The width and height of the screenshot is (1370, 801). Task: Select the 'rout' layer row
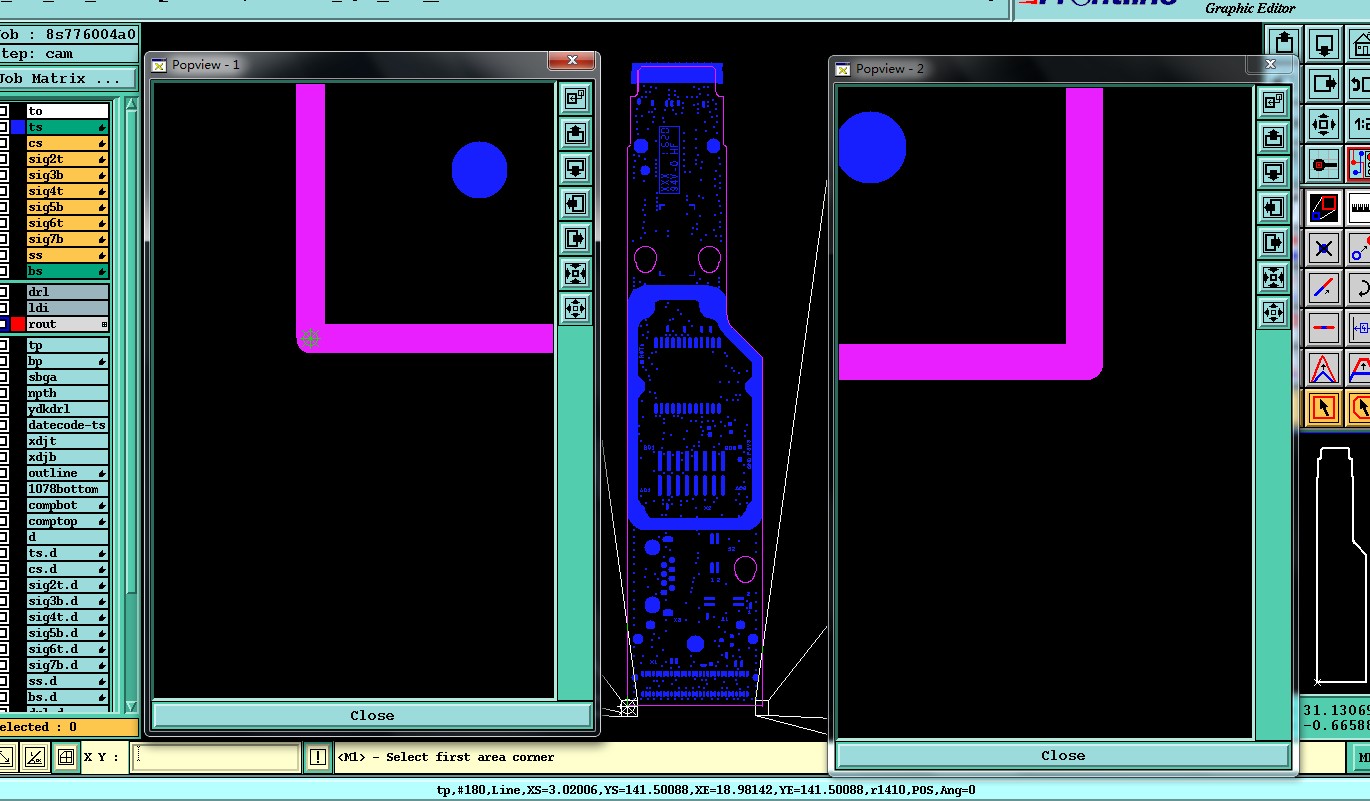(67, 324)
